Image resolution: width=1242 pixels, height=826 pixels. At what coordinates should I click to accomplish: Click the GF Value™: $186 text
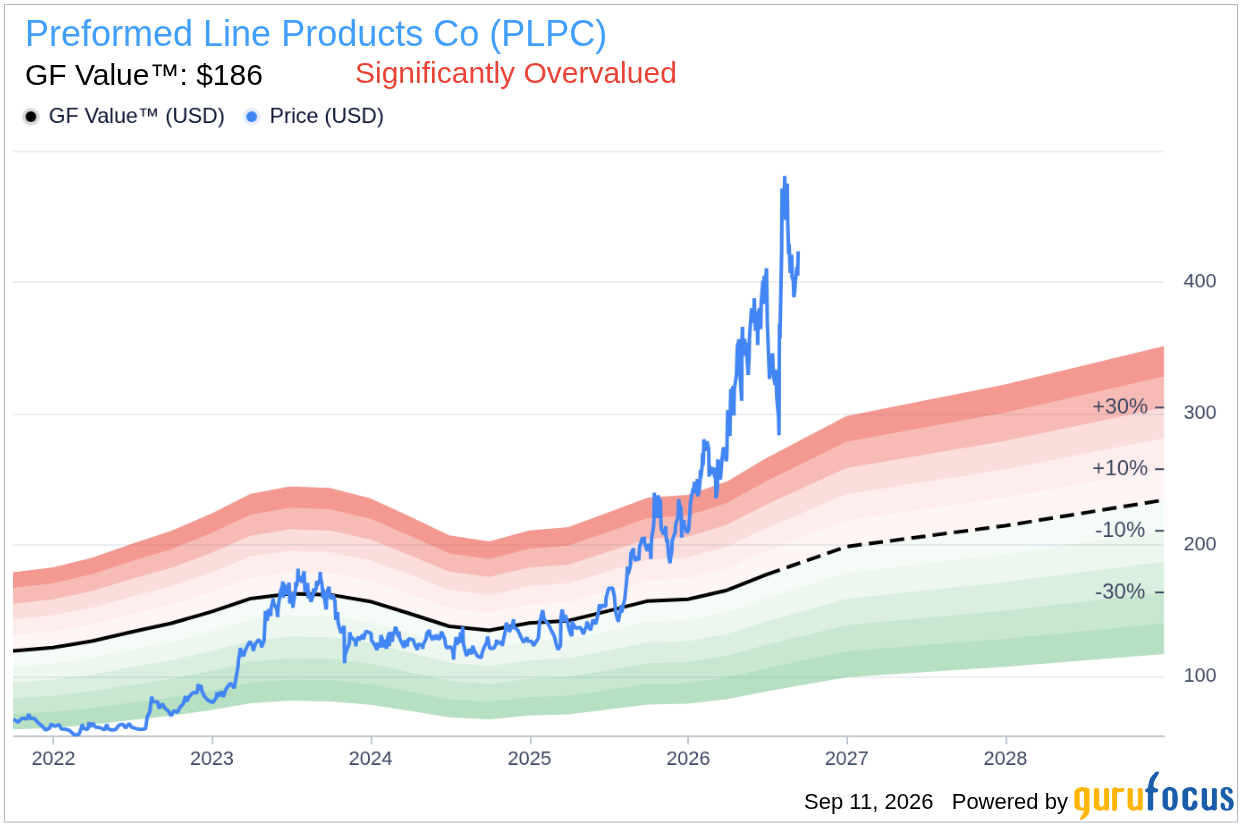144,75
